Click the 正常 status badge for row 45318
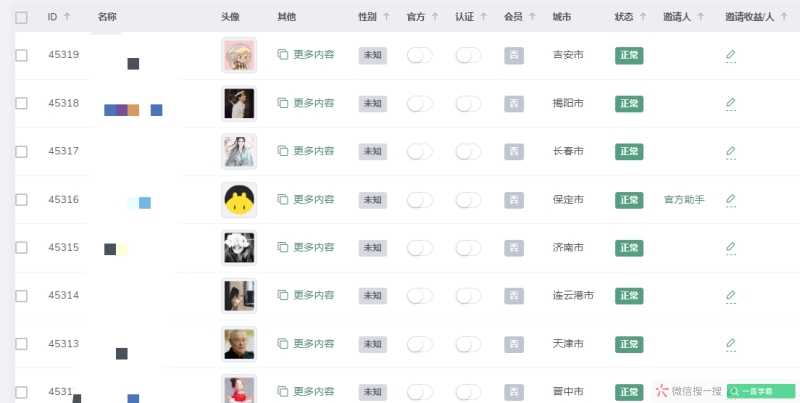 tap(629, 103)
